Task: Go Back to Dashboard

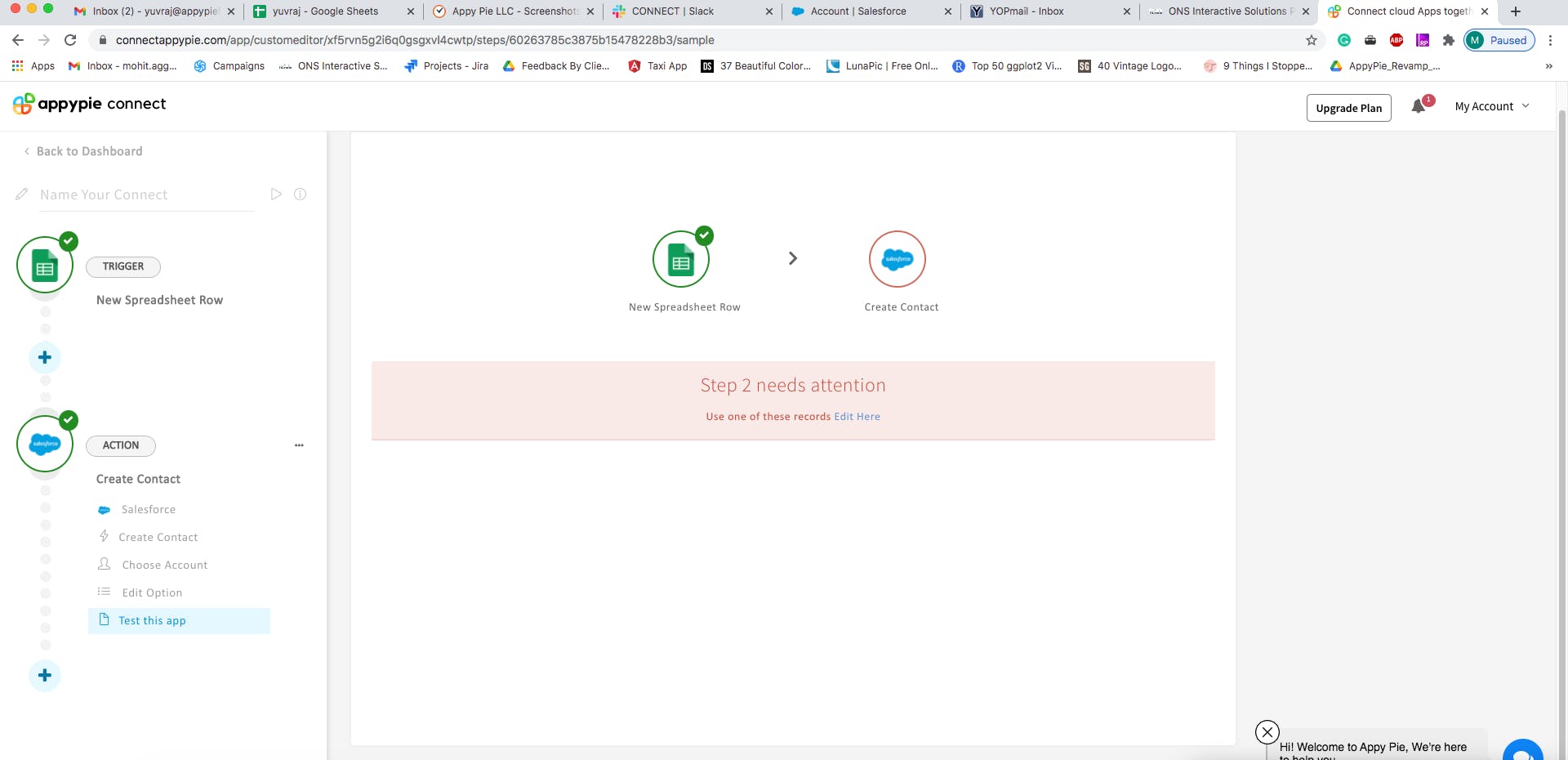Action: (83, 151)
